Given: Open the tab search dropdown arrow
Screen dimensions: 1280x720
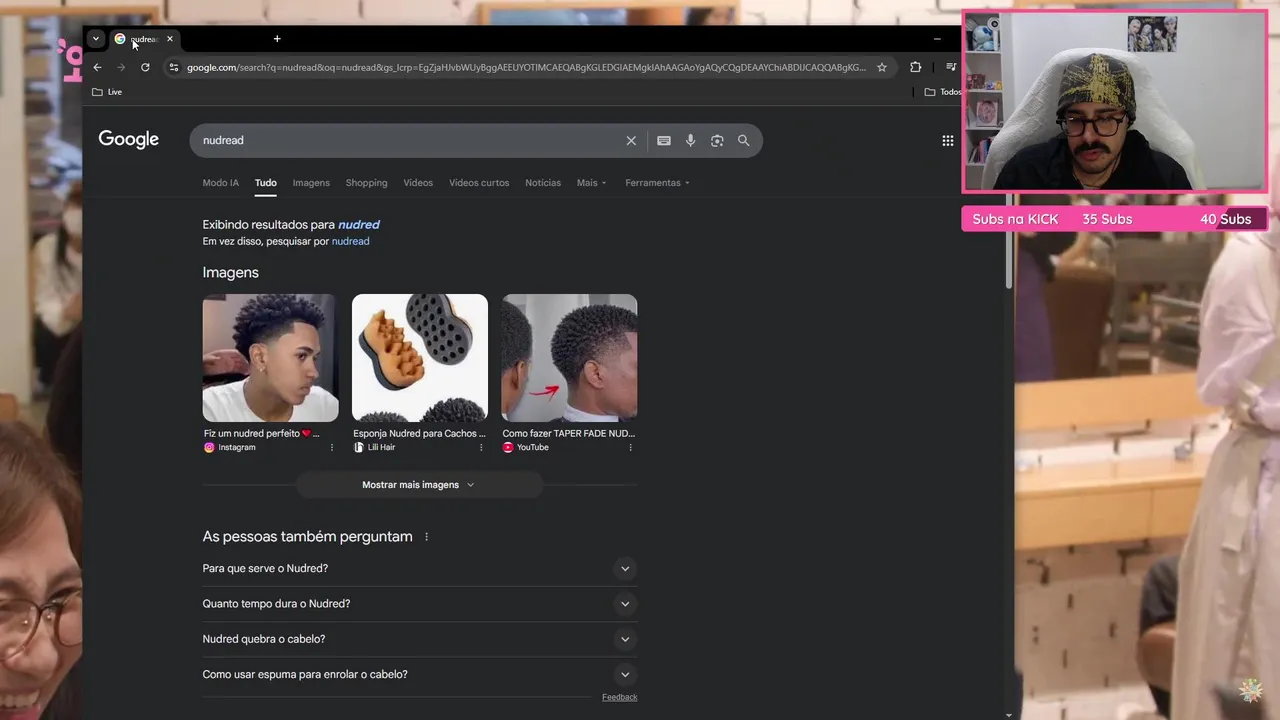Looking at the screenshot, I should point(95,39).
